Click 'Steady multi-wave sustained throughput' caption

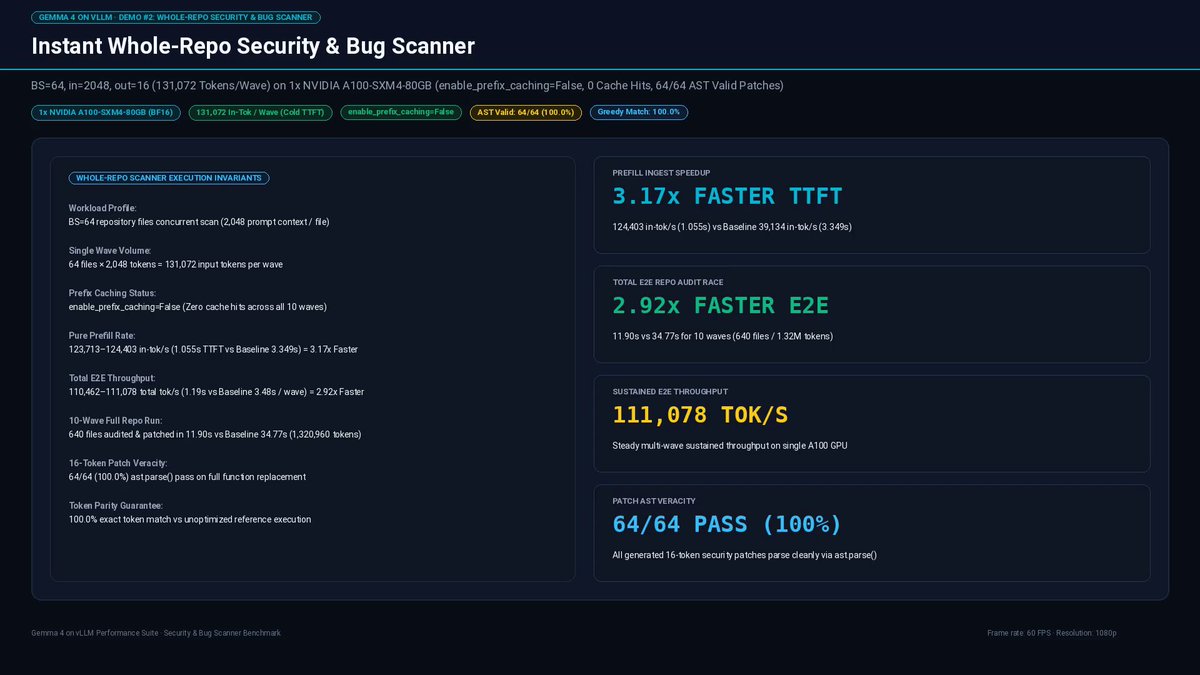click(730, 445)
